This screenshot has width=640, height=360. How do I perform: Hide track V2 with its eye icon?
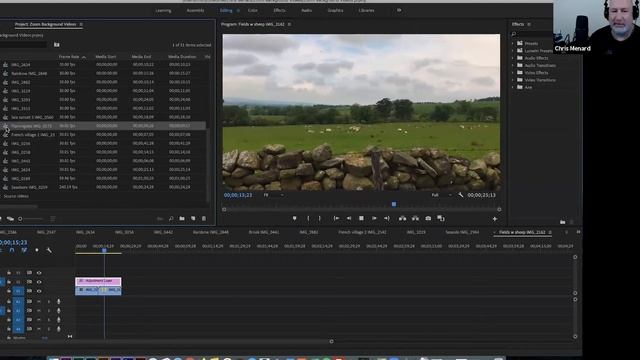[x=39, y=282]
